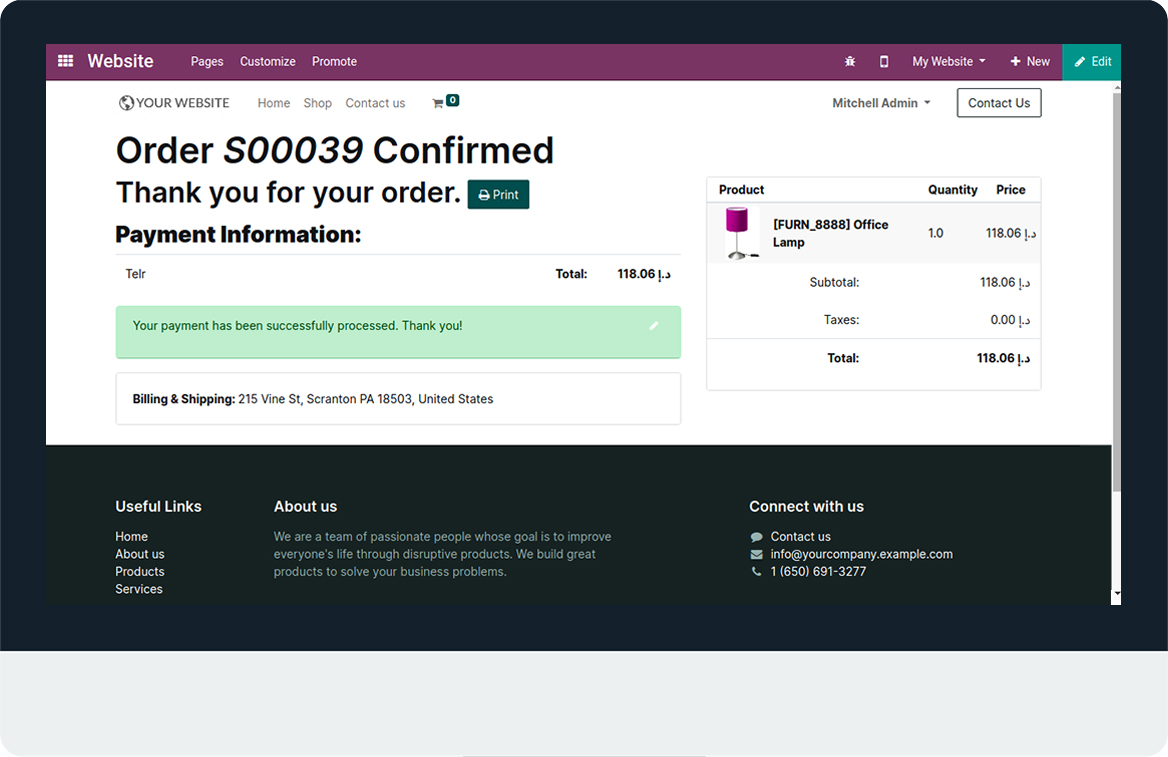Open footer Services link

139,589
